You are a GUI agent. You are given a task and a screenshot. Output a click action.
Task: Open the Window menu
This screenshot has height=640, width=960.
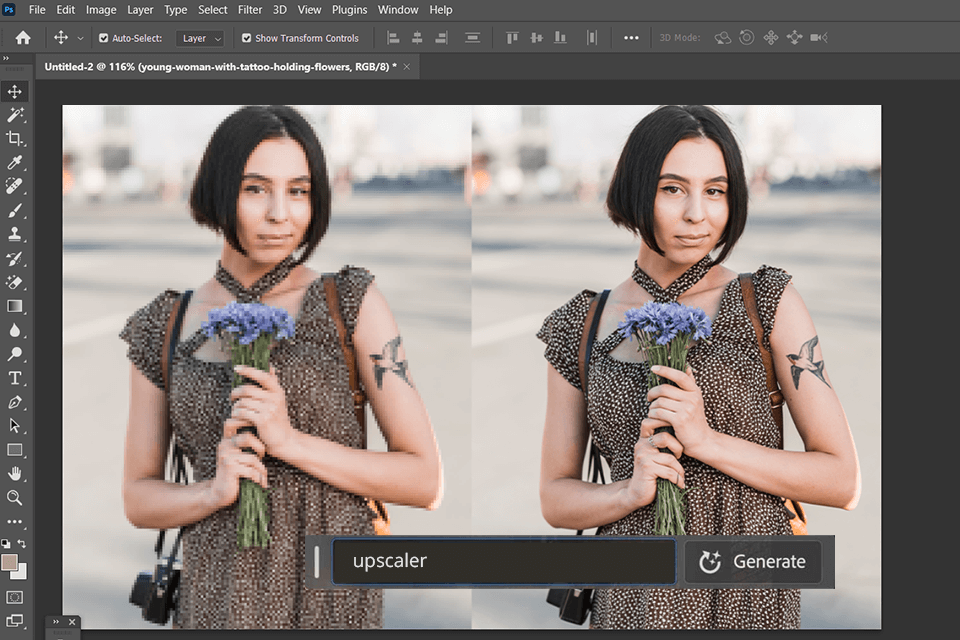coord(398,10)
